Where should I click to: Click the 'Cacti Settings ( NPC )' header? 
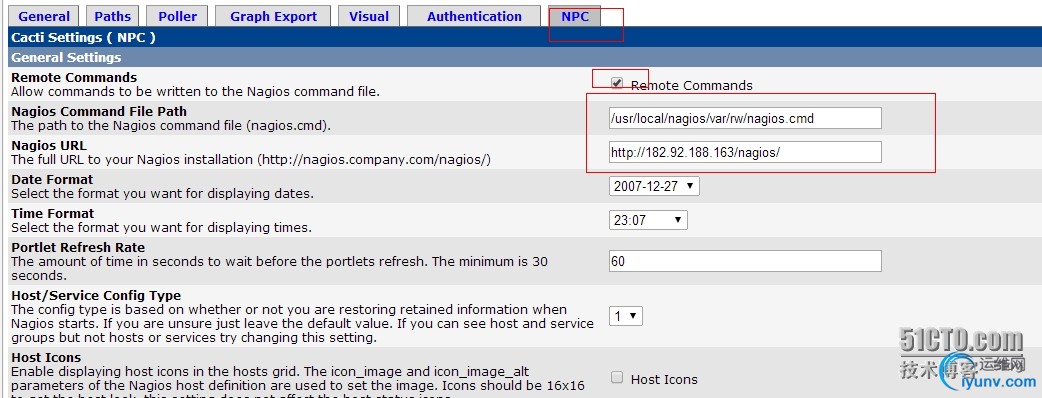83,38
